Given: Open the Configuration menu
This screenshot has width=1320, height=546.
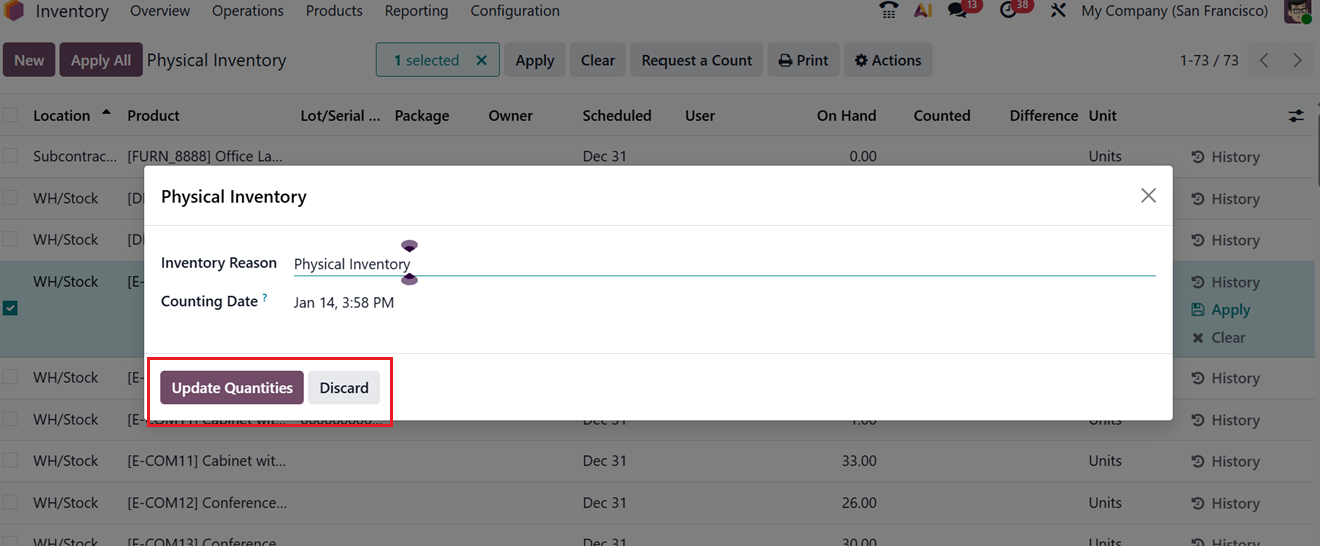Looking at the screenshot, I should point(515,11).
